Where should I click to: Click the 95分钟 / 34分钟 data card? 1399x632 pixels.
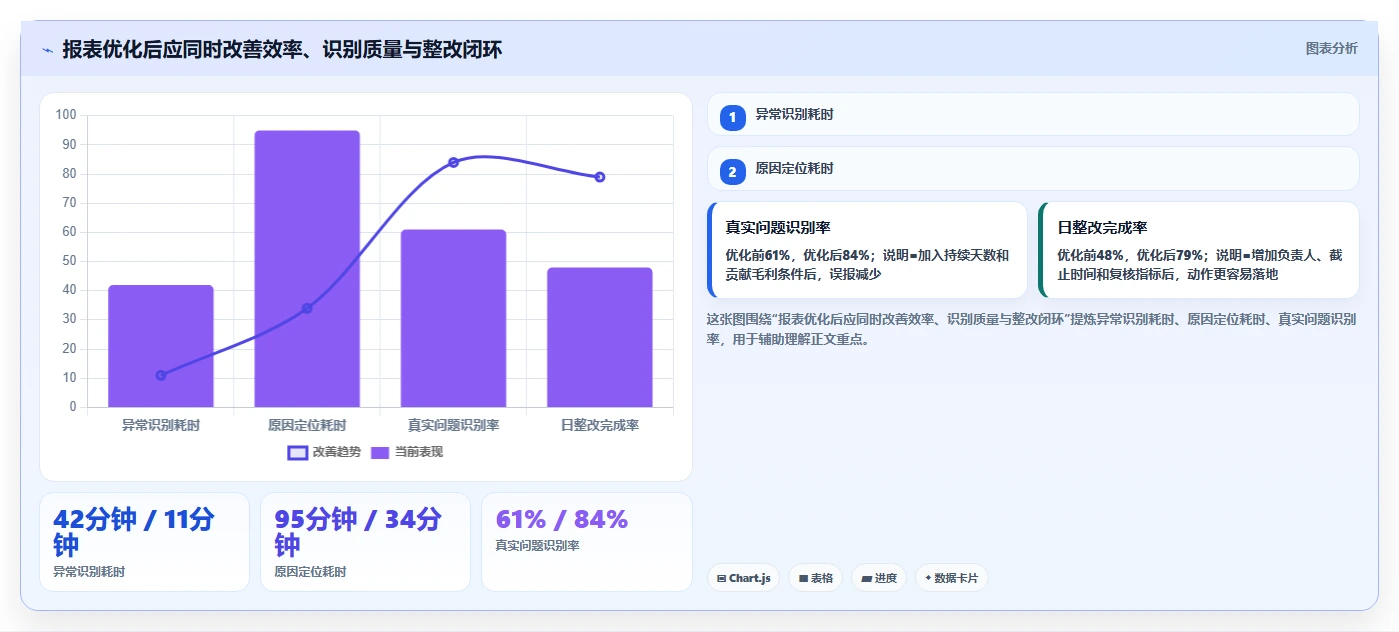pos(365,542)
